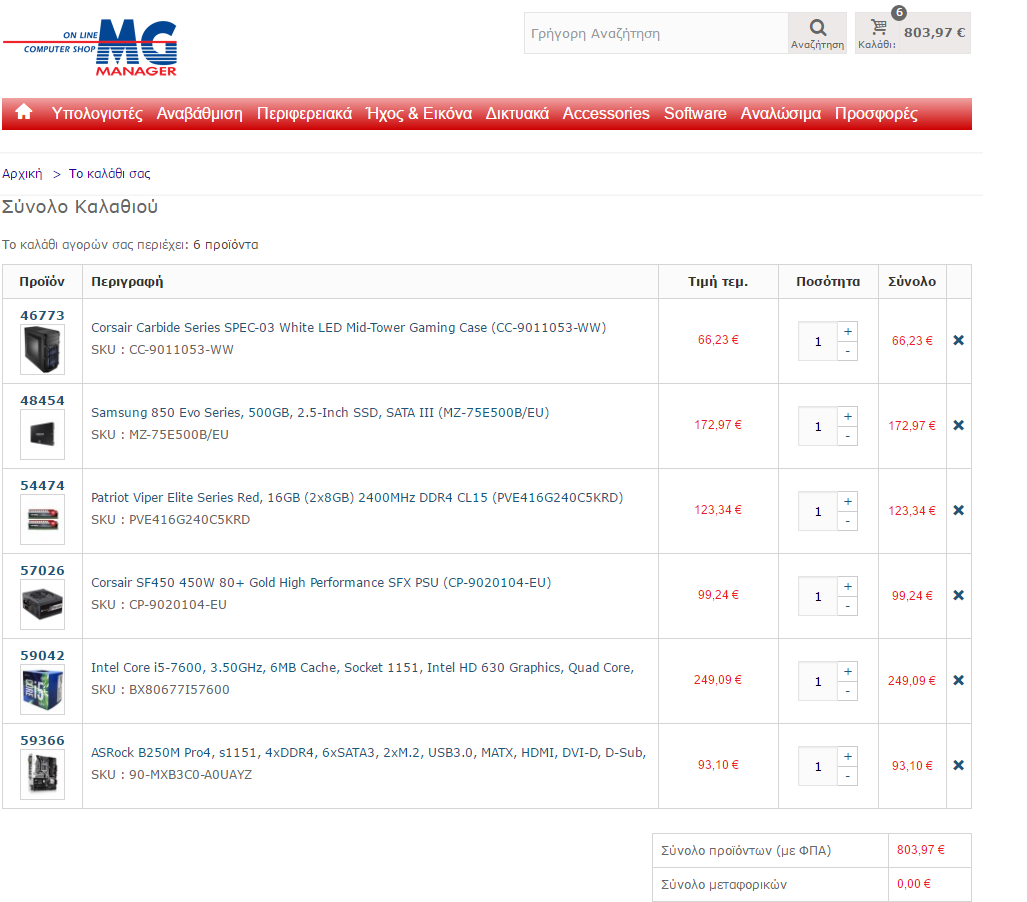Open the Περιφερειακά menu
This screenshot has height=902, width=1027.
(304, 113)
